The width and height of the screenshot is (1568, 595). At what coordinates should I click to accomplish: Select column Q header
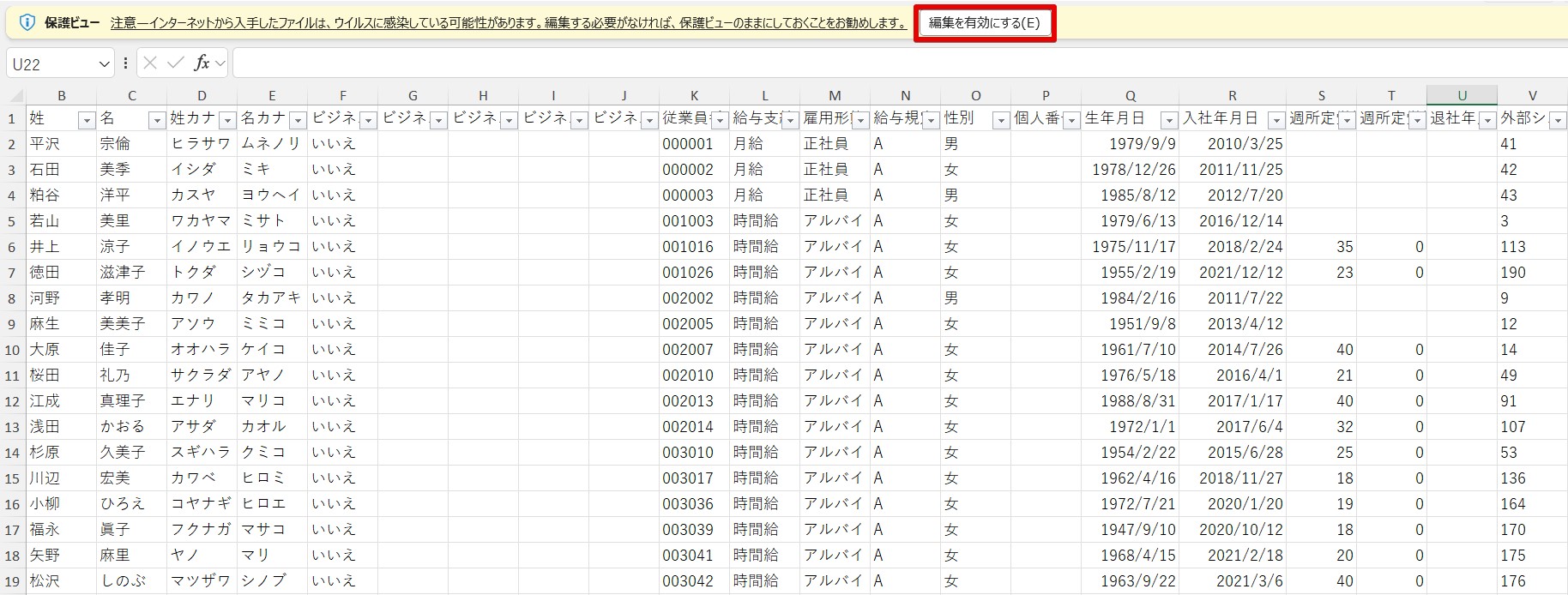[1130, 95]
